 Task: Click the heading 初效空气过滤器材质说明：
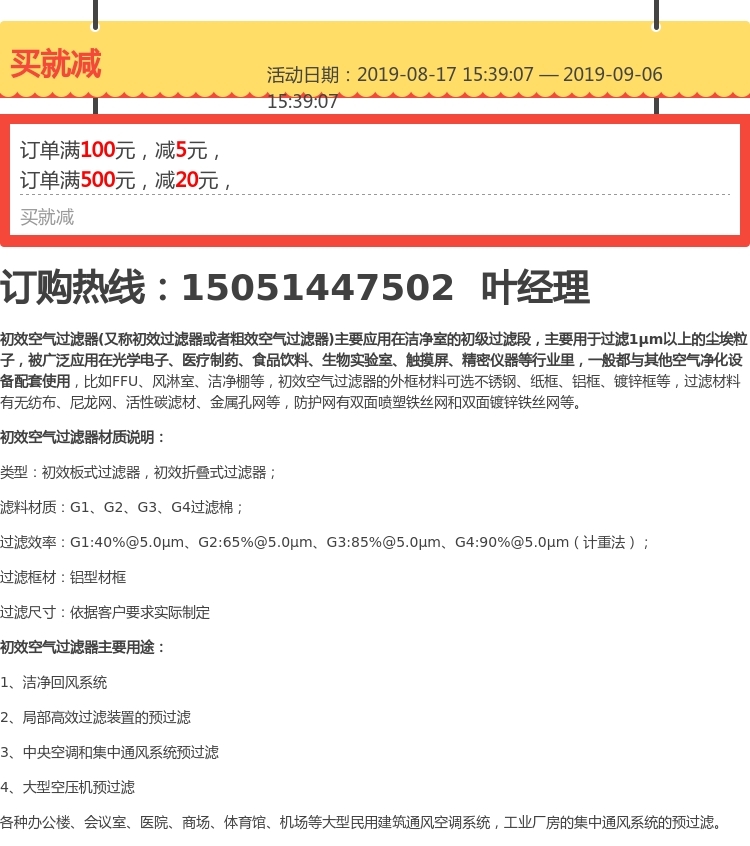pyautogui.click(x=83, y=437)
